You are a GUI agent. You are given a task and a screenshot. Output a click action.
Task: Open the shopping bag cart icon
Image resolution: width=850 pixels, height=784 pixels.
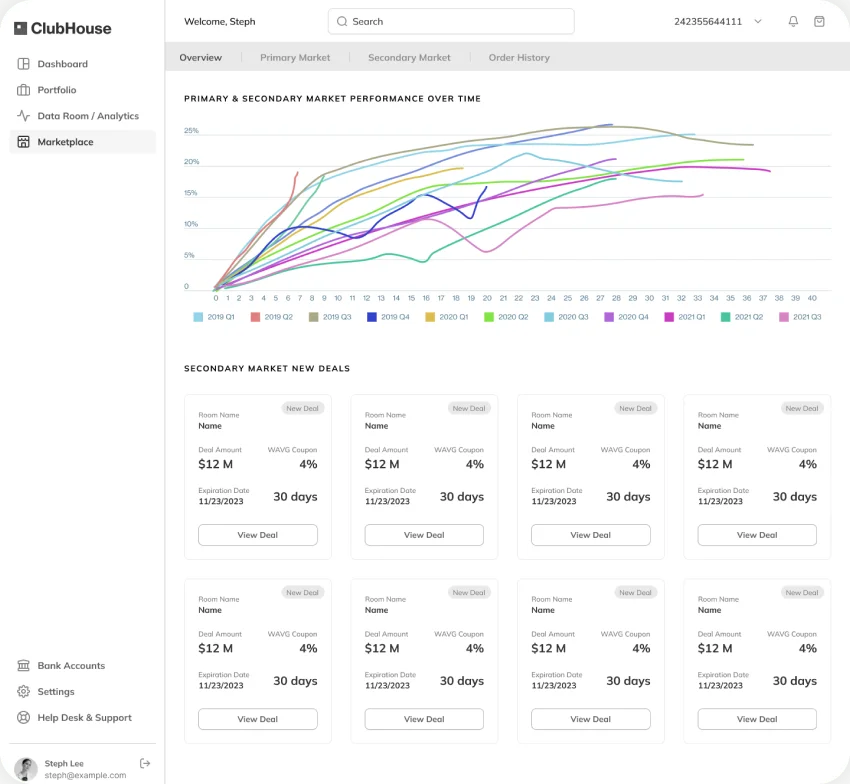[x=819, y=21]
